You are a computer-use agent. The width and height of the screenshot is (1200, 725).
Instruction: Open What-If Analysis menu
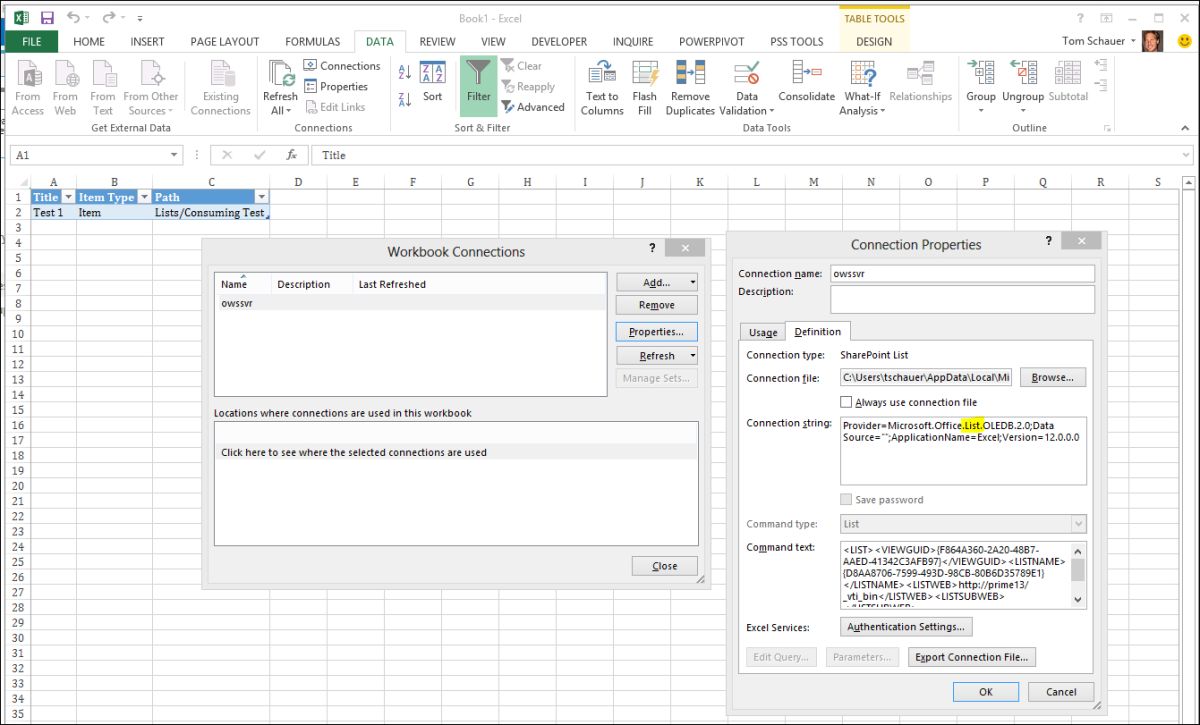[862, 88]
